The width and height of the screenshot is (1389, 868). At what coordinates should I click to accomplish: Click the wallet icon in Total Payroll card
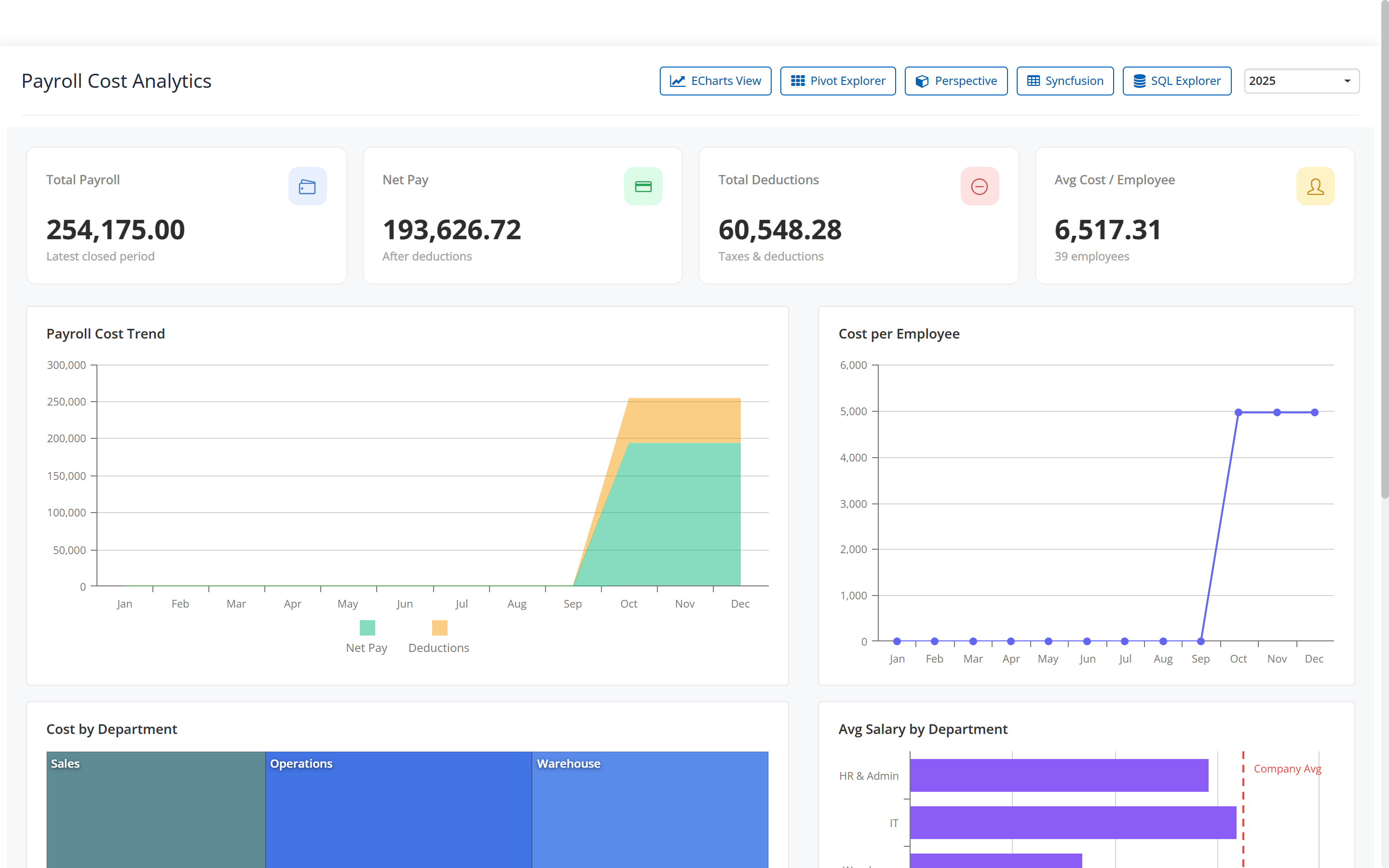coord(307,187)
